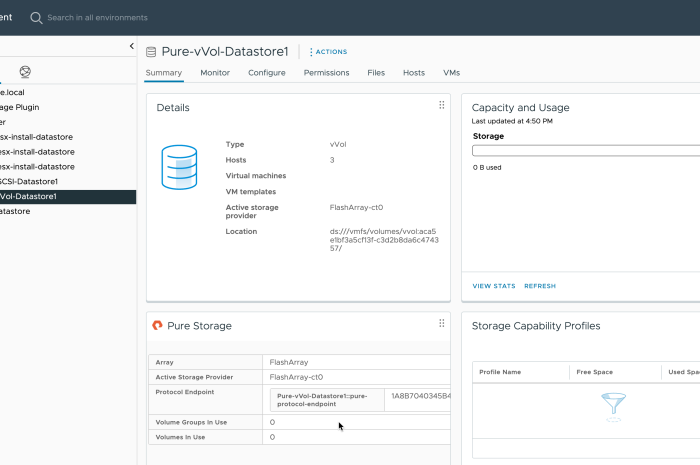The height and width of the screenshot is (465, 700).
Task: Open the Actions dropdown menu
Action: point(328,52)
